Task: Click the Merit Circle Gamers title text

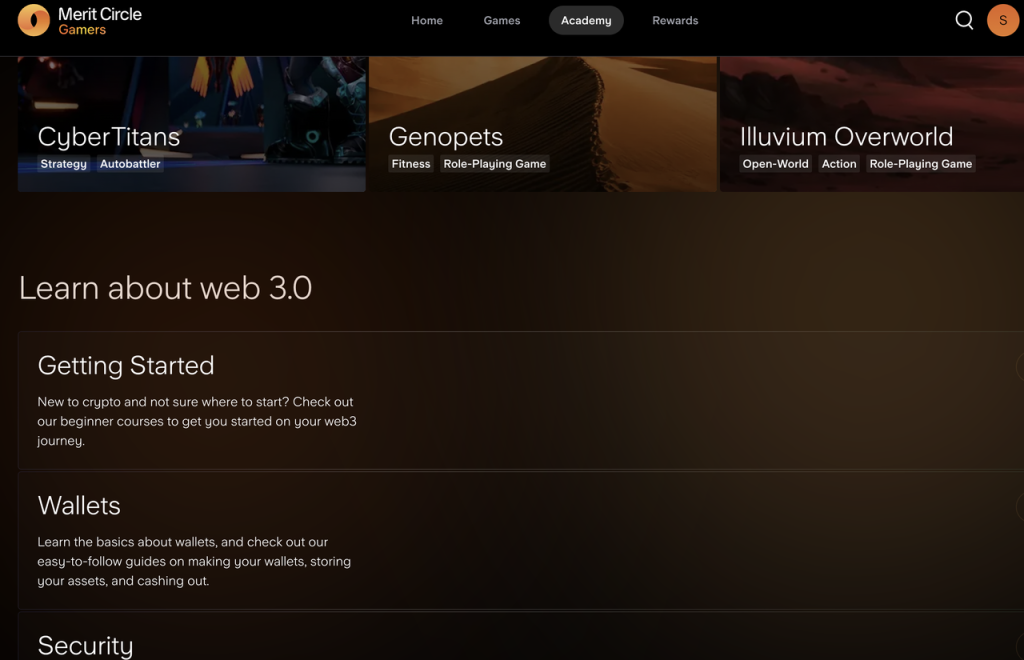Action: (x=100, y=21)
